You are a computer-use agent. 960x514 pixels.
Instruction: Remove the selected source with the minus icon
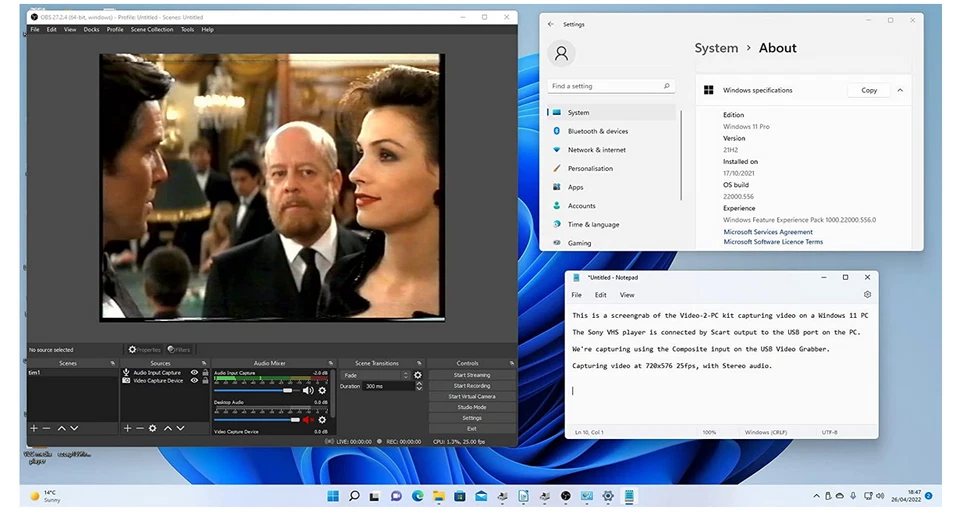click(140, 428)
